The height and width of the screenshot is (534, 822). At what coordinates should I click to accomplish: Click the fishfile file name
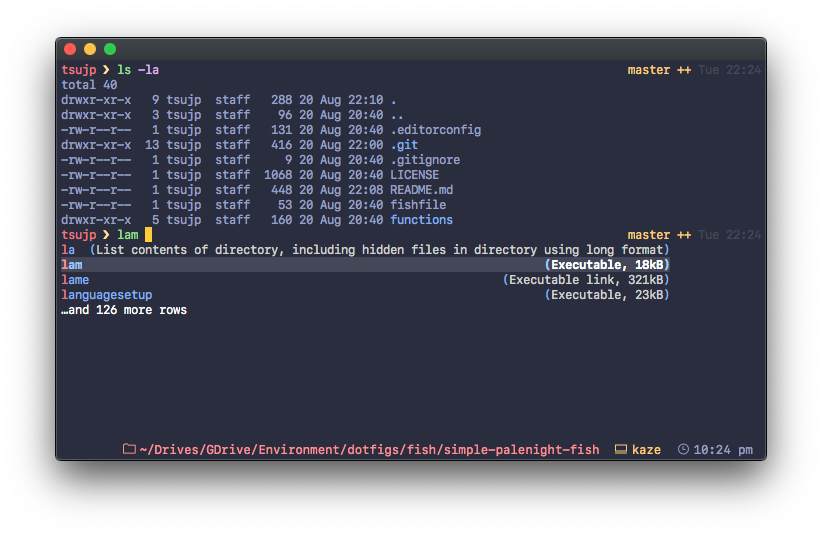(418, 205)
